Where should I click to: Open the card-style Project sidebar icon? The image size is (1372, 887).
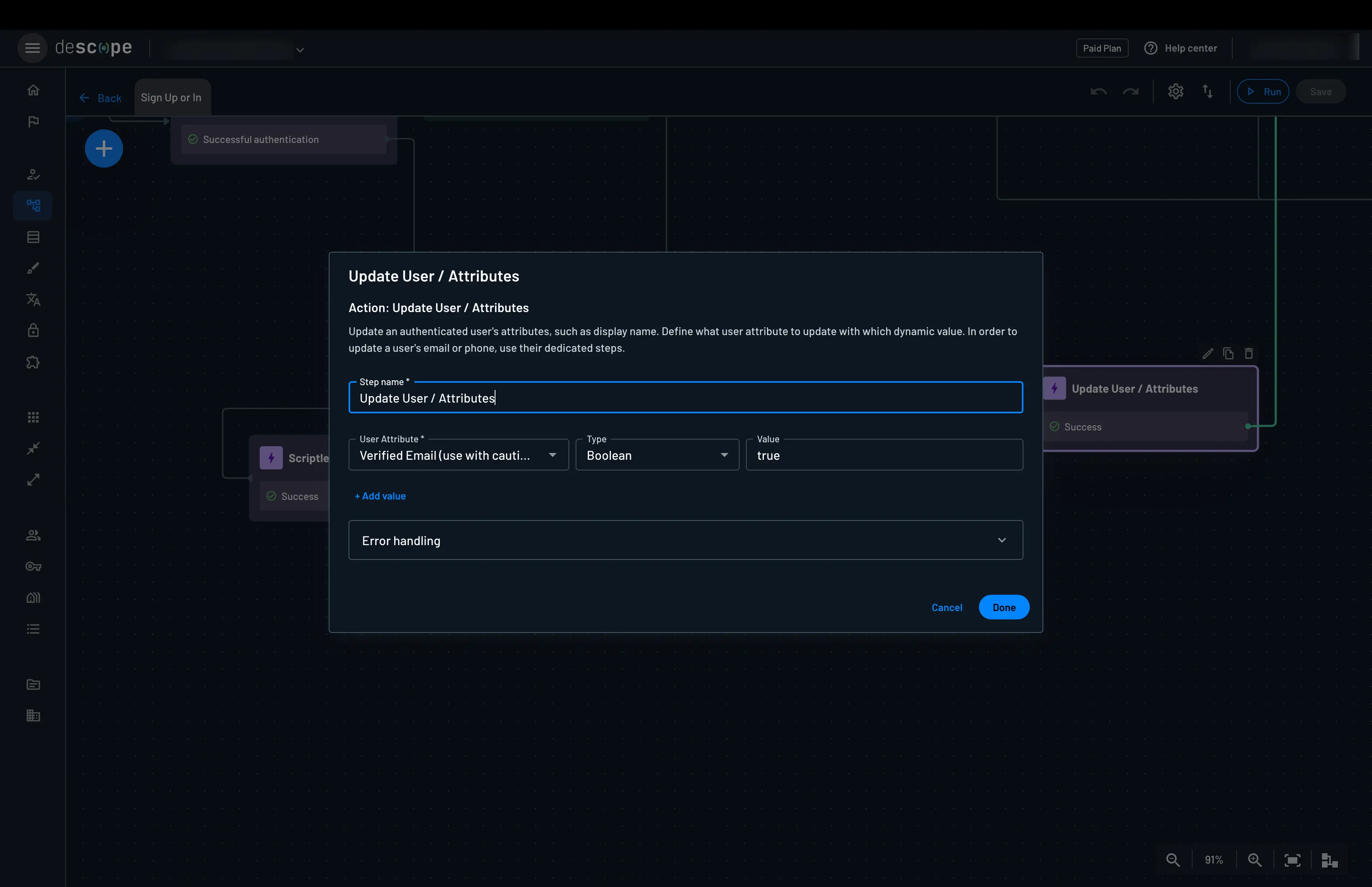(x=33, y=684)
